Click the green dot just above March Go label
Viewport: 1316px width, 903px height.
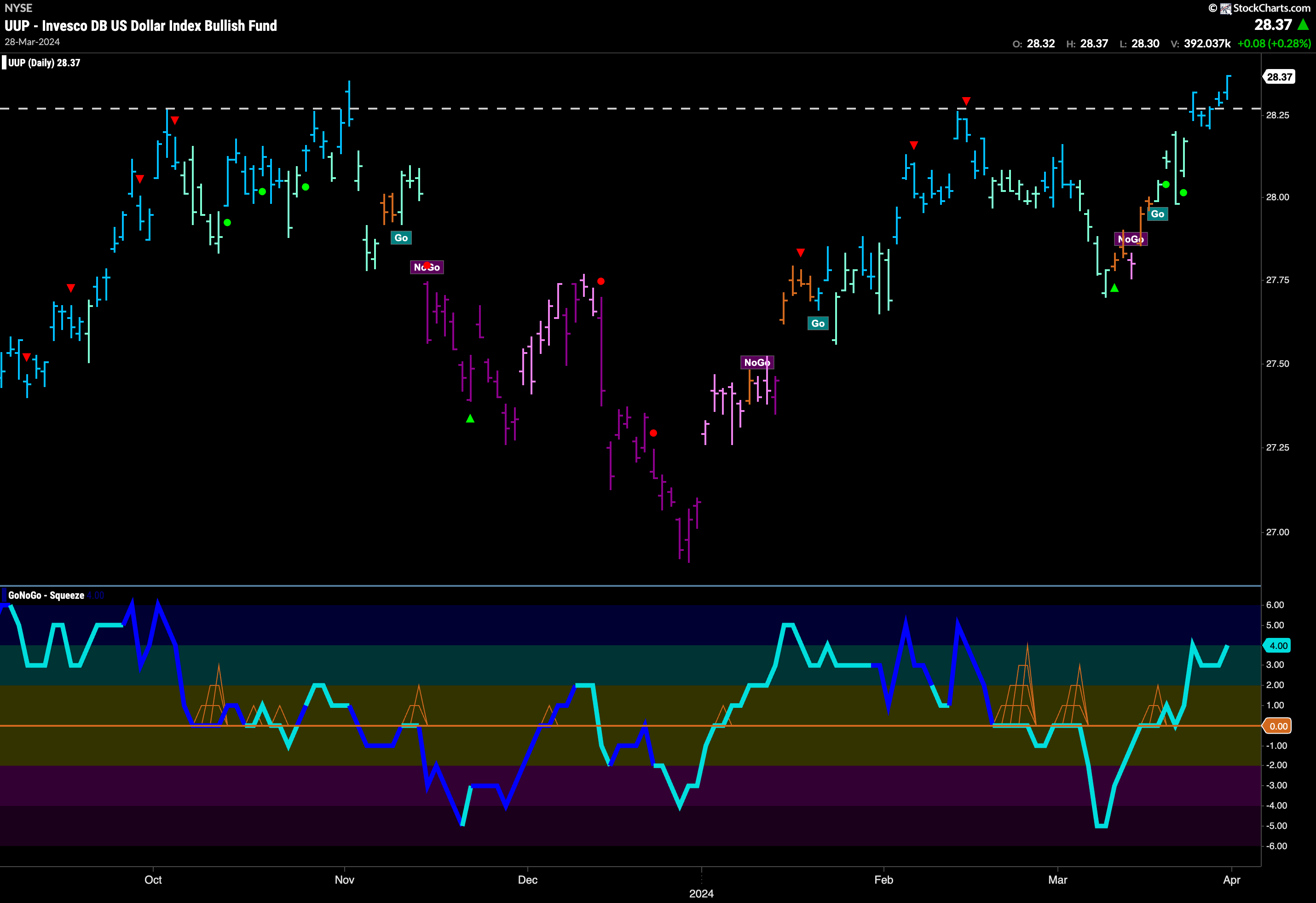[x=1166, y=184]
